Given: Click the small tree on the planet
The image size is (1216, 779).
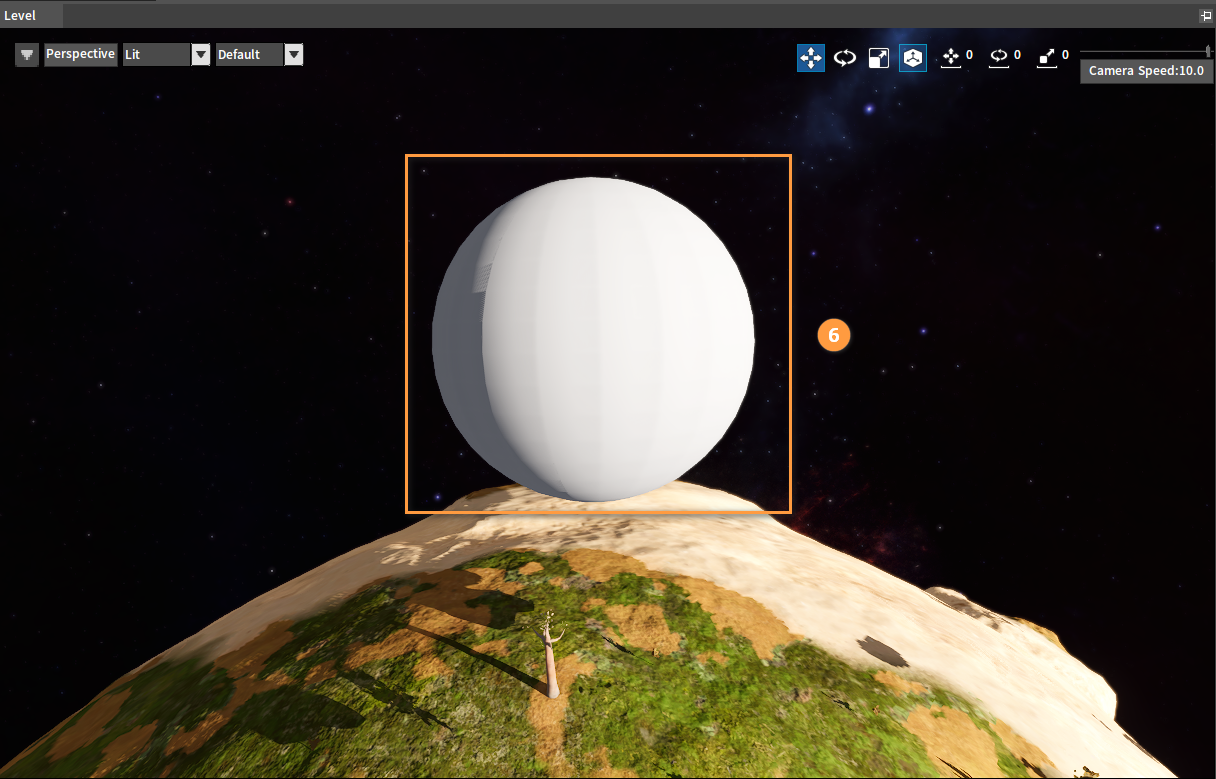Looking at the screenshot, I should coord(549,655).
